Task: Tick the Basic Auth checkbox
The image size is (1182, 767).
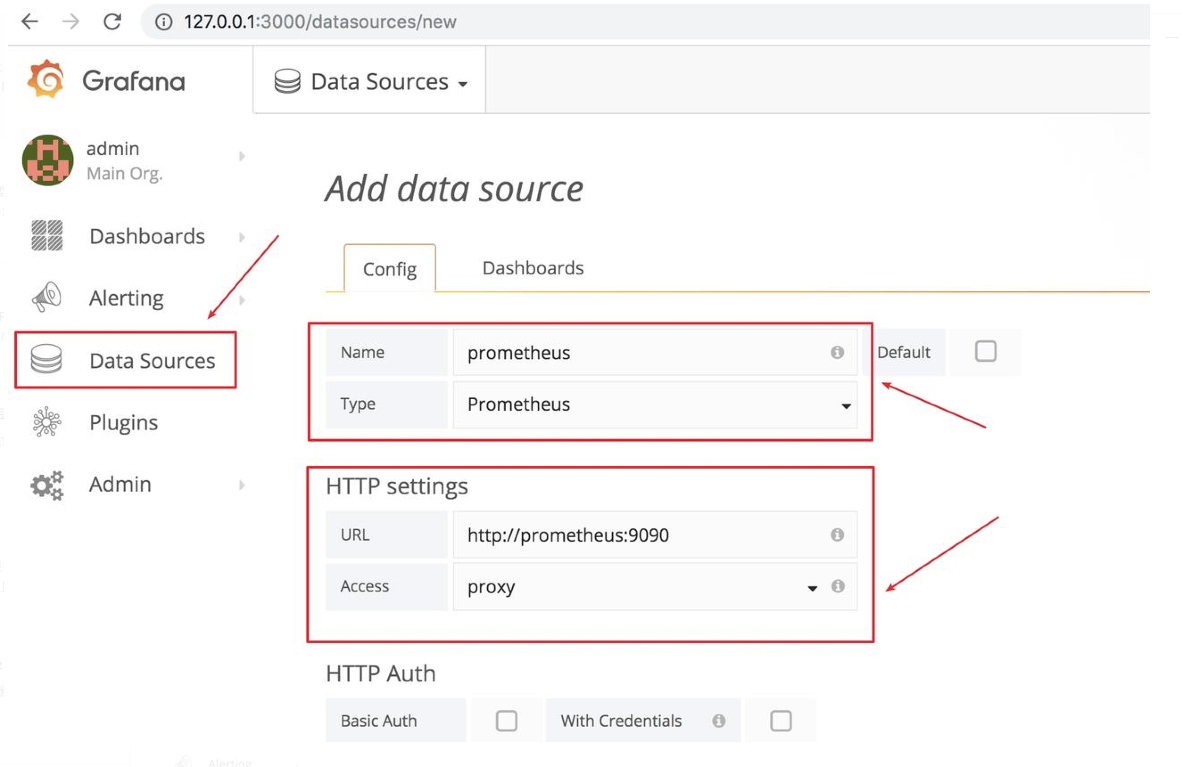Action: click(507, 721)
